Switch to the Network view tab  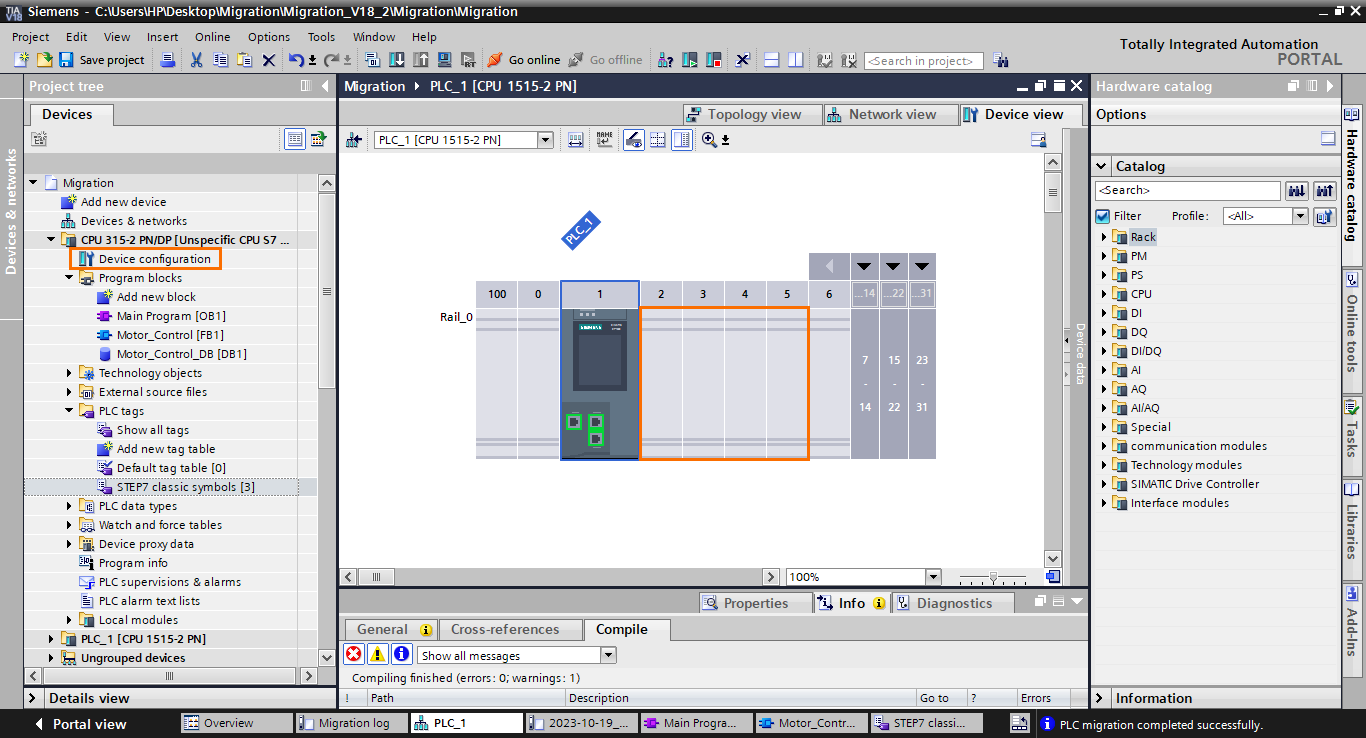(x=889, y=113)
